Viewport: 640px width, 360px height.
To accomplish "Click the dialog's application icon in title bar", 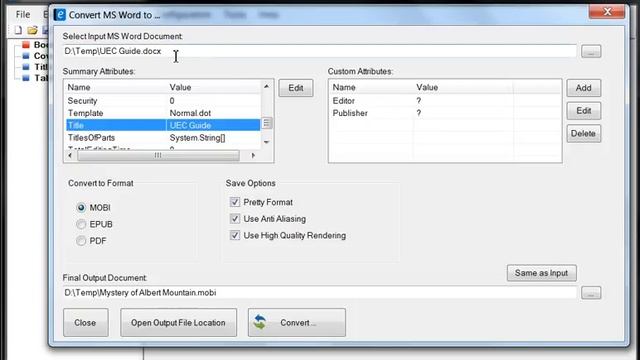I will [x=60, y=15].
